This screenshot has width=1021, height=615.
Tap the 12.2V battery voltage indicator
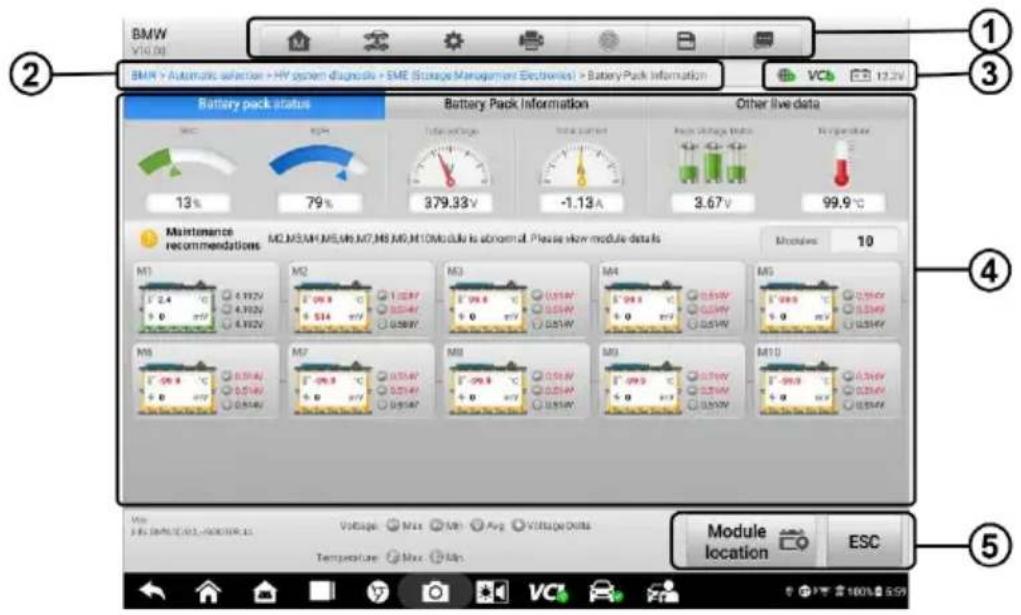tap(877, 76)
